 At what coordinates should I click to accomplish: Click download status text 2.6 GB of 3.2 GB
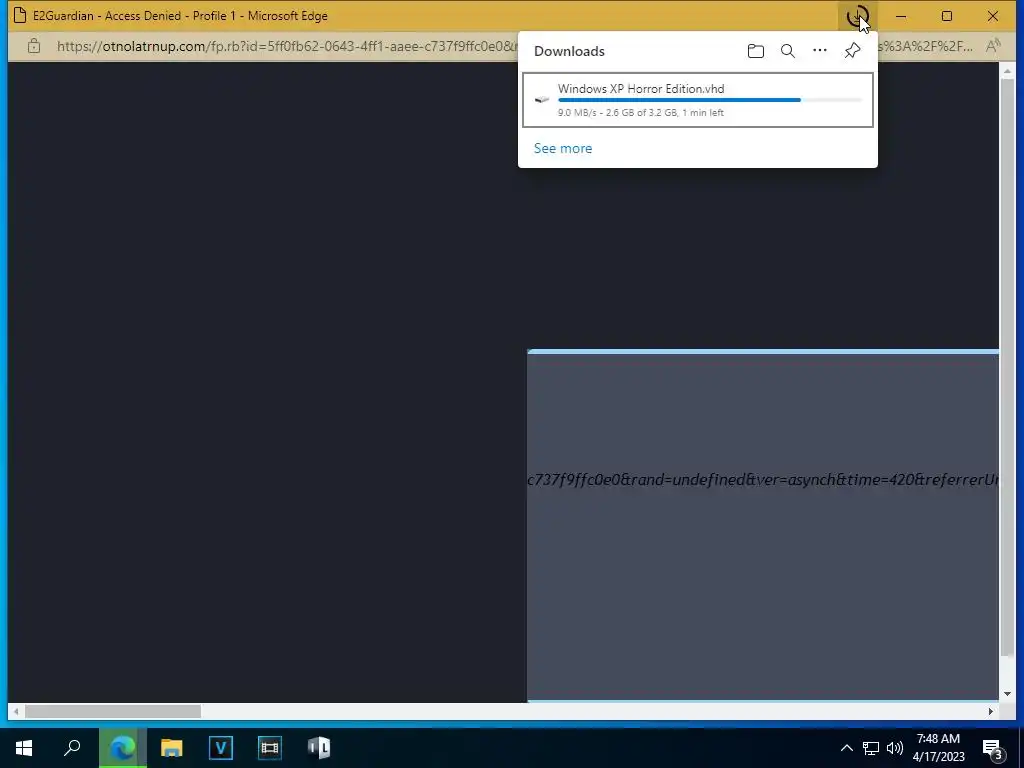(x=641, y=112)
